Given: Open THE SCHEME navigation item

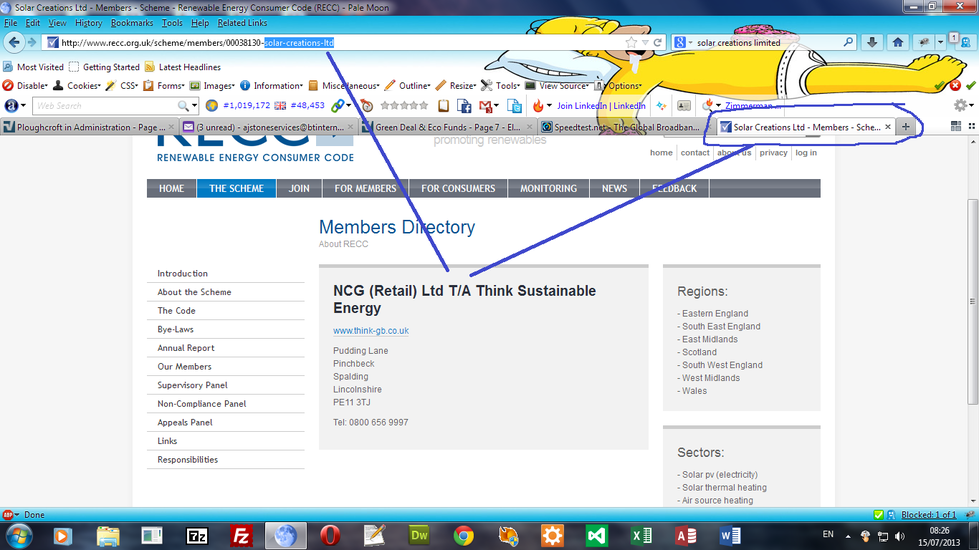Looking at the screenshot, I should 236,188.
